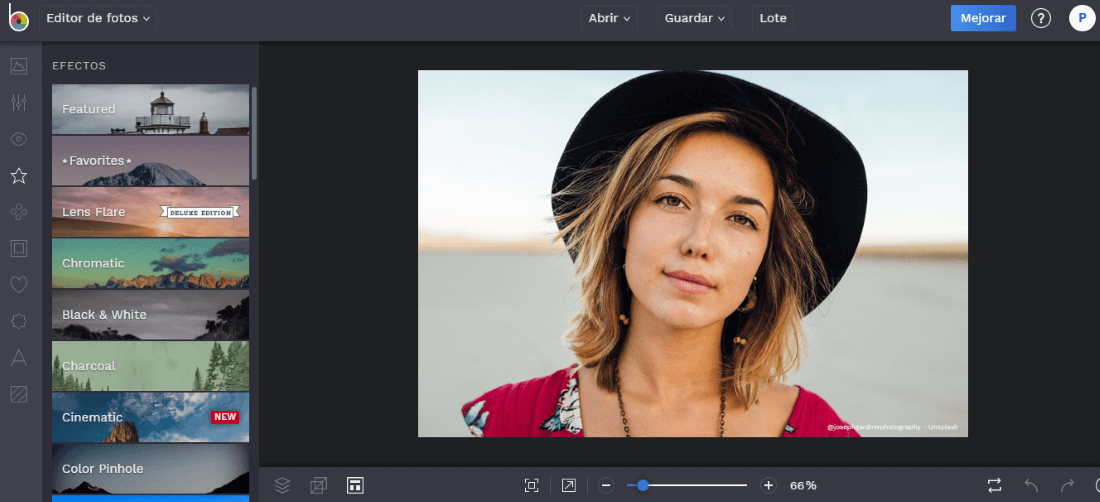Select the Edit sliders sidebar icon
Viewport: 1100px width, 502px height.
tap(18, 102)
